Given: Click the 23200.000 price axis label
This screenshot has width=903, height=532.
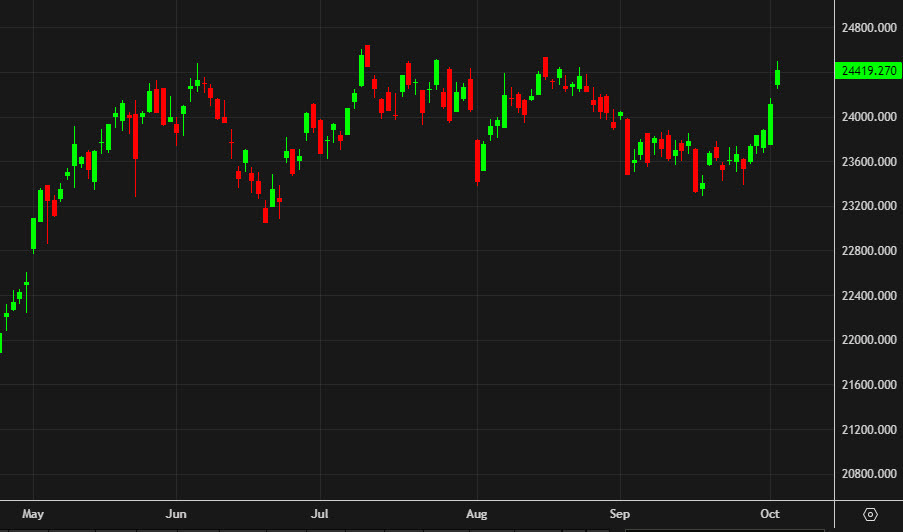Looking at the screenshot, I should point(867,206).
